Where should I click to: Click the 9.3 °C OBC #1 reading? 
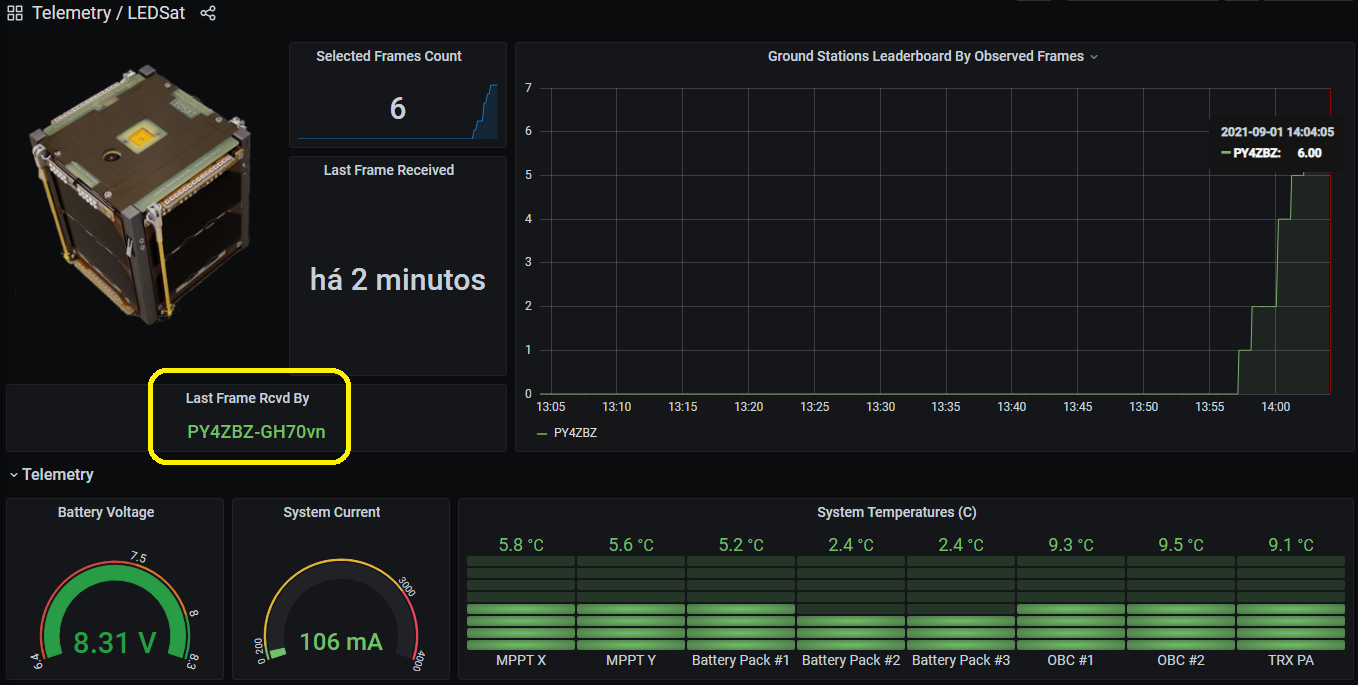[1071, 545]
